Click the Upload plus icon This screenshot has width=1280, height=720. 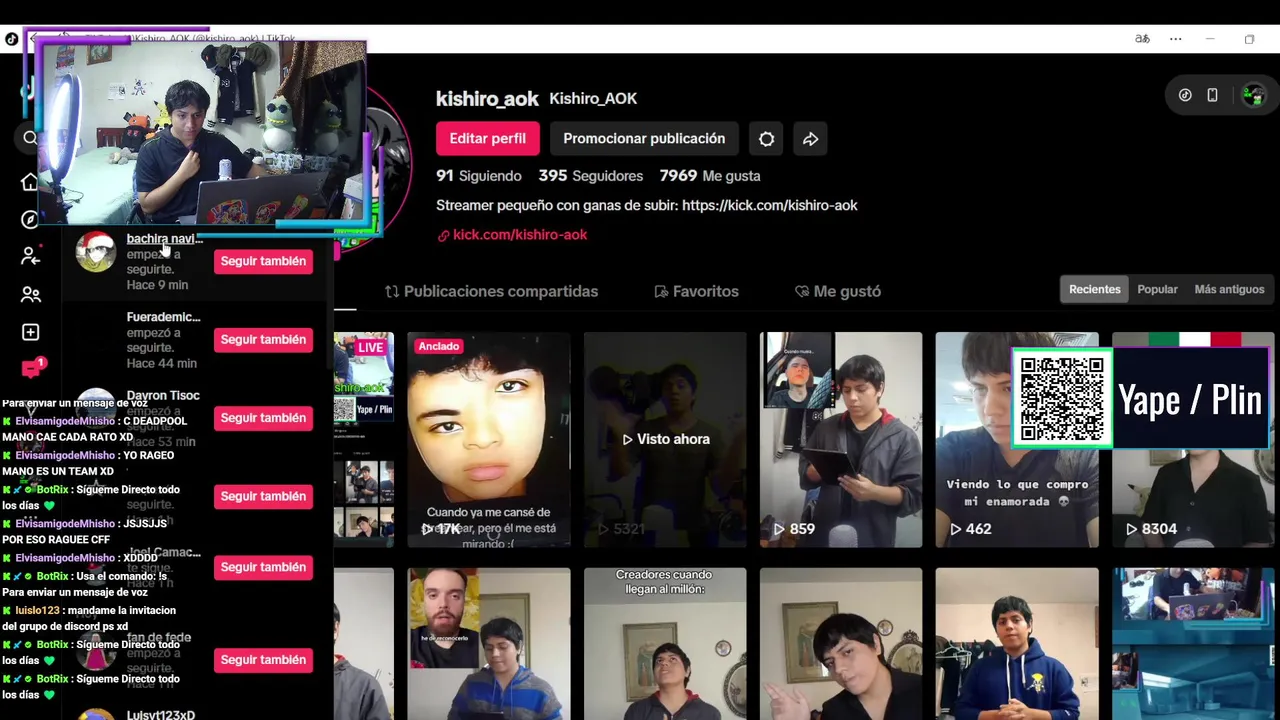coord(30,332)
